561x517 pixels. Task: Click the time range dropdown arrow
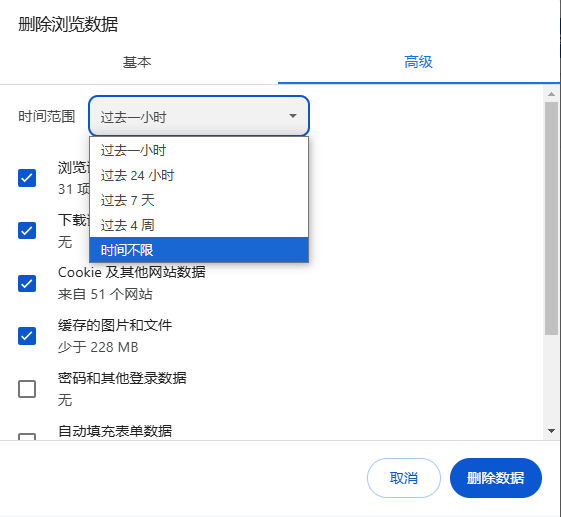point(293,116)
